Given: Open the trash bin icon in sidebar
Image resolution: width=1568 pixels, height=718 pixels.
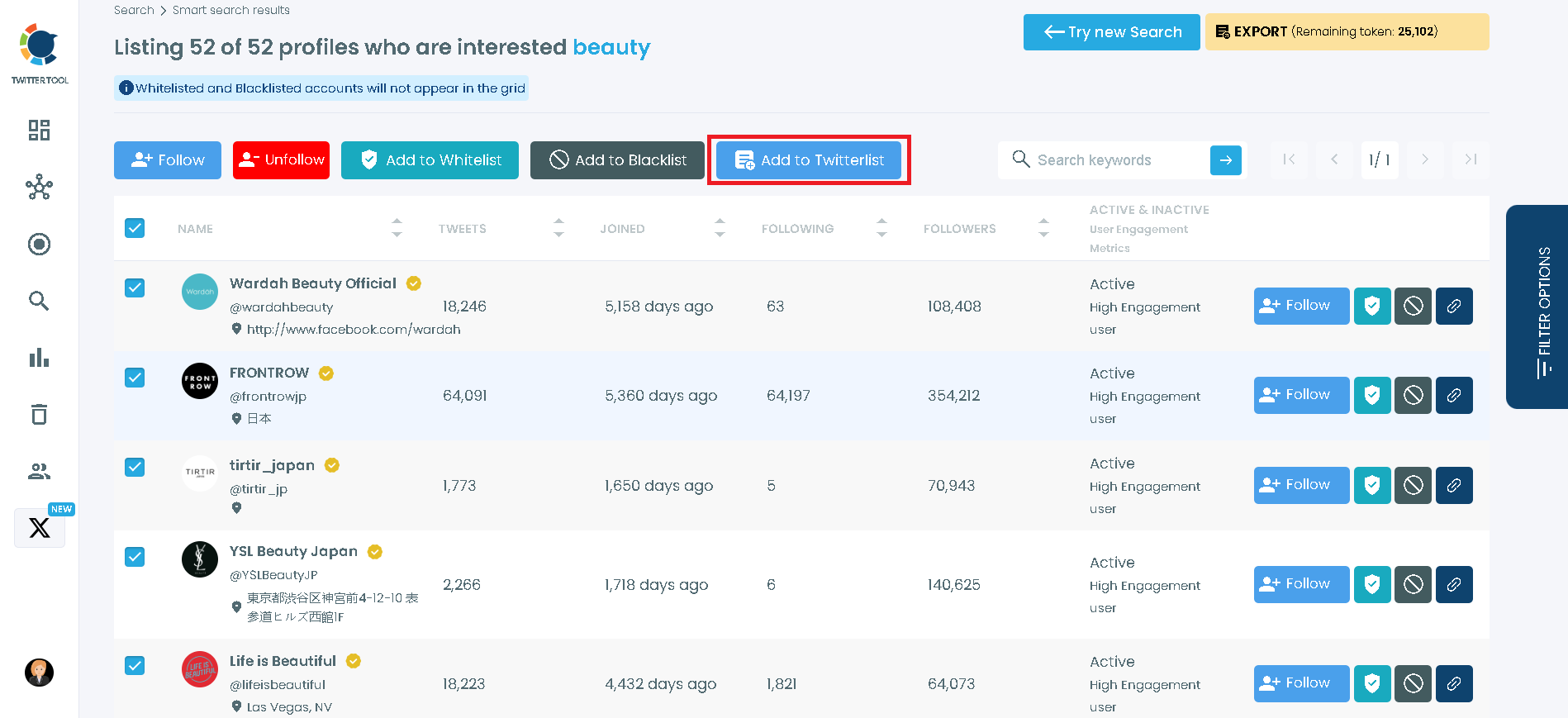Looking at the screenshot, I should pyautogui.click(x=39, y=414).
